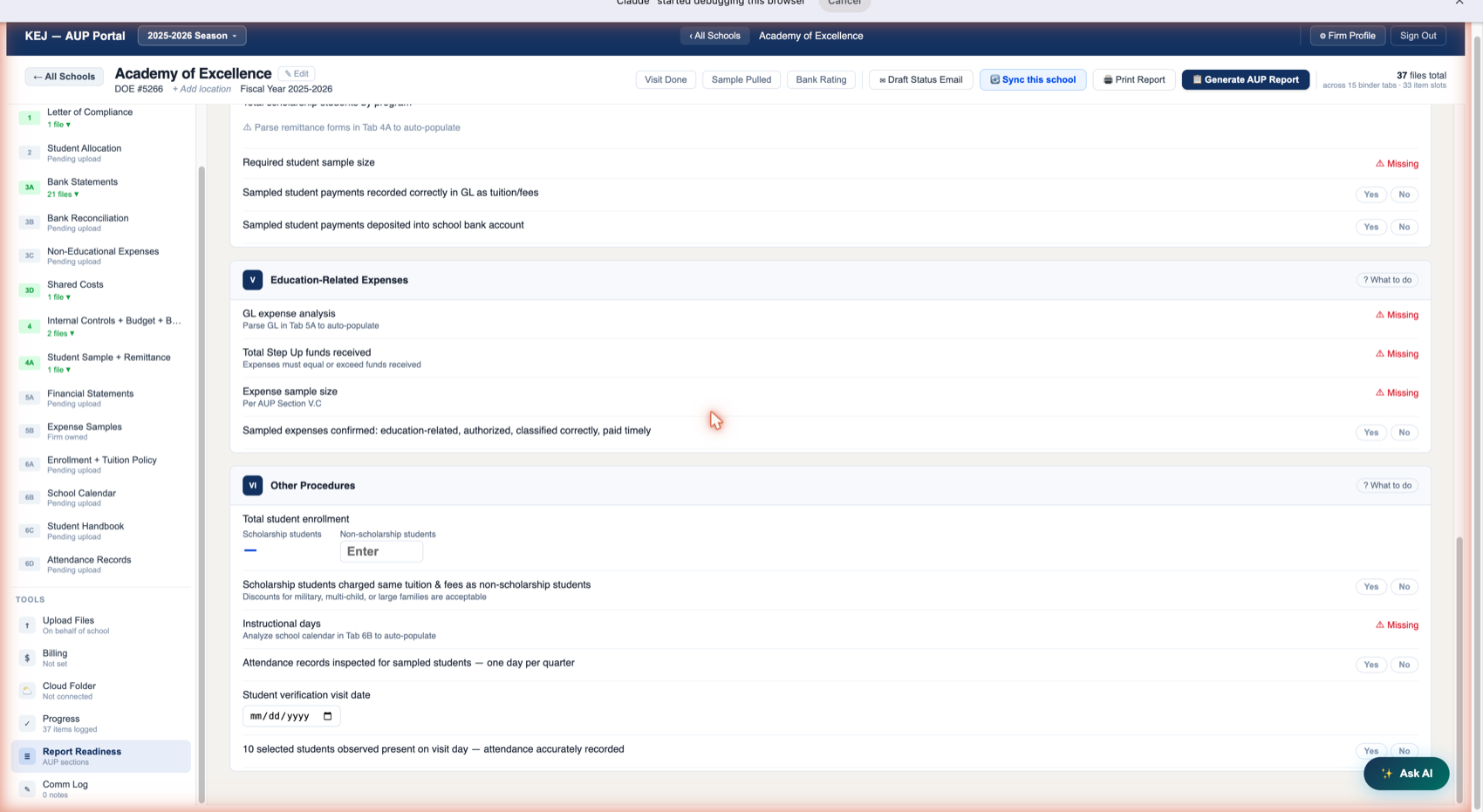Click the Upload Files arrow icon
Viewport: 1483px width, 812px height.
click(27, 625)
